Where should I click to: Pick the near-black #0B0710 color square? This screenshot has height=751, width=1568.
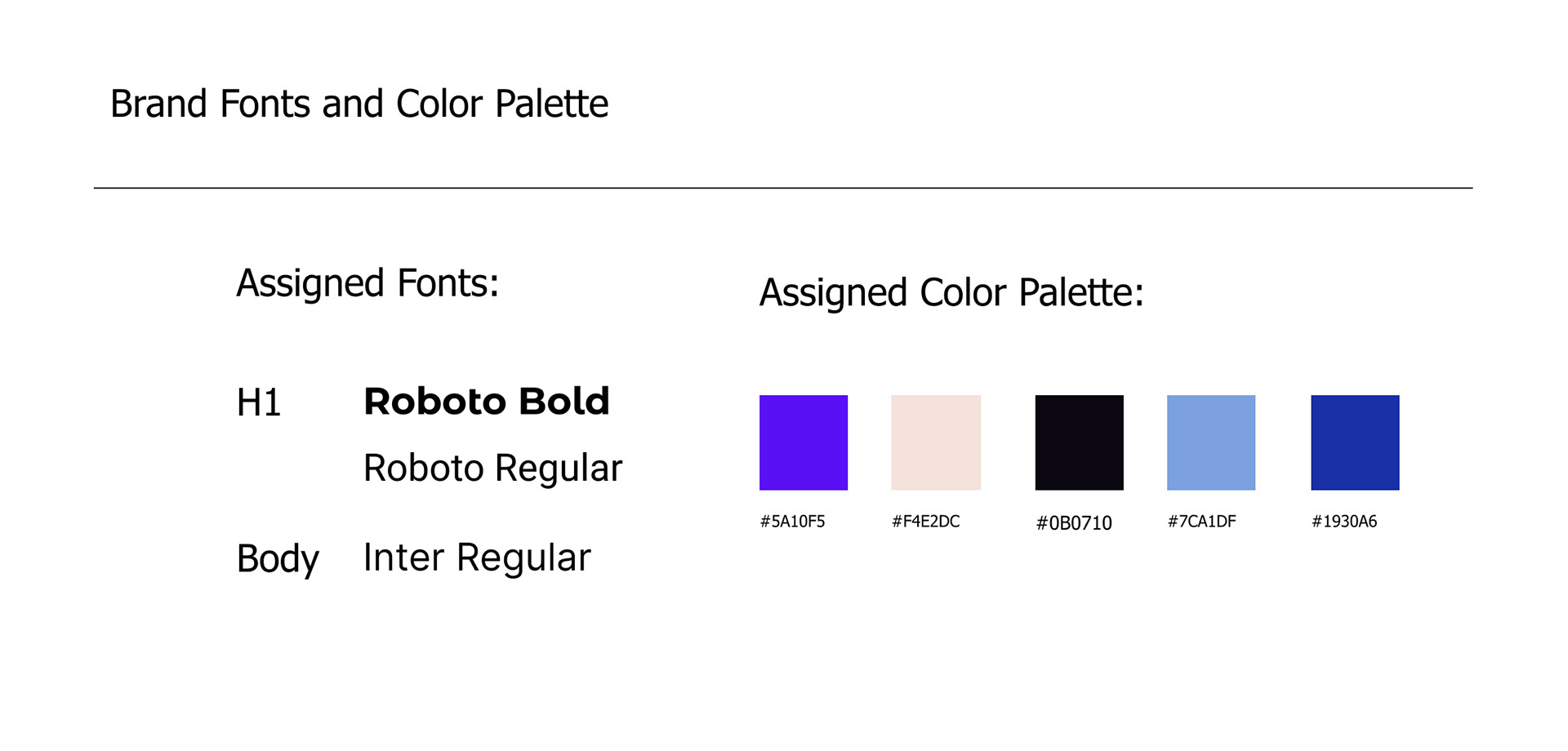click(1080, 442)
